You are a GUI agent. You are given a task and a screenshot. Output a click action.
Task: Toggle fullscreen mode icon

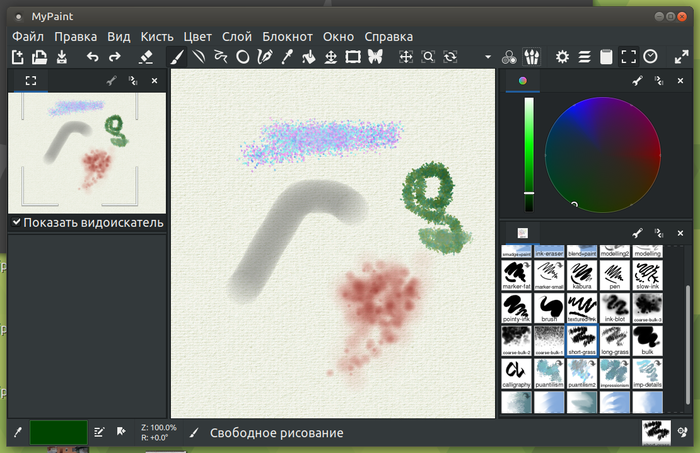[x=681, y=57]
